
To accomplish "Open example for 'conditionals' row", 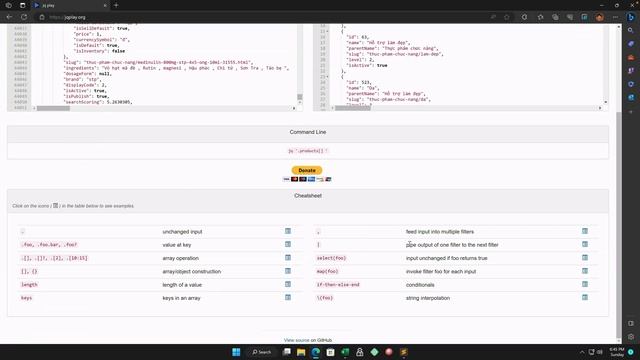I will click(x=585, y=284).
